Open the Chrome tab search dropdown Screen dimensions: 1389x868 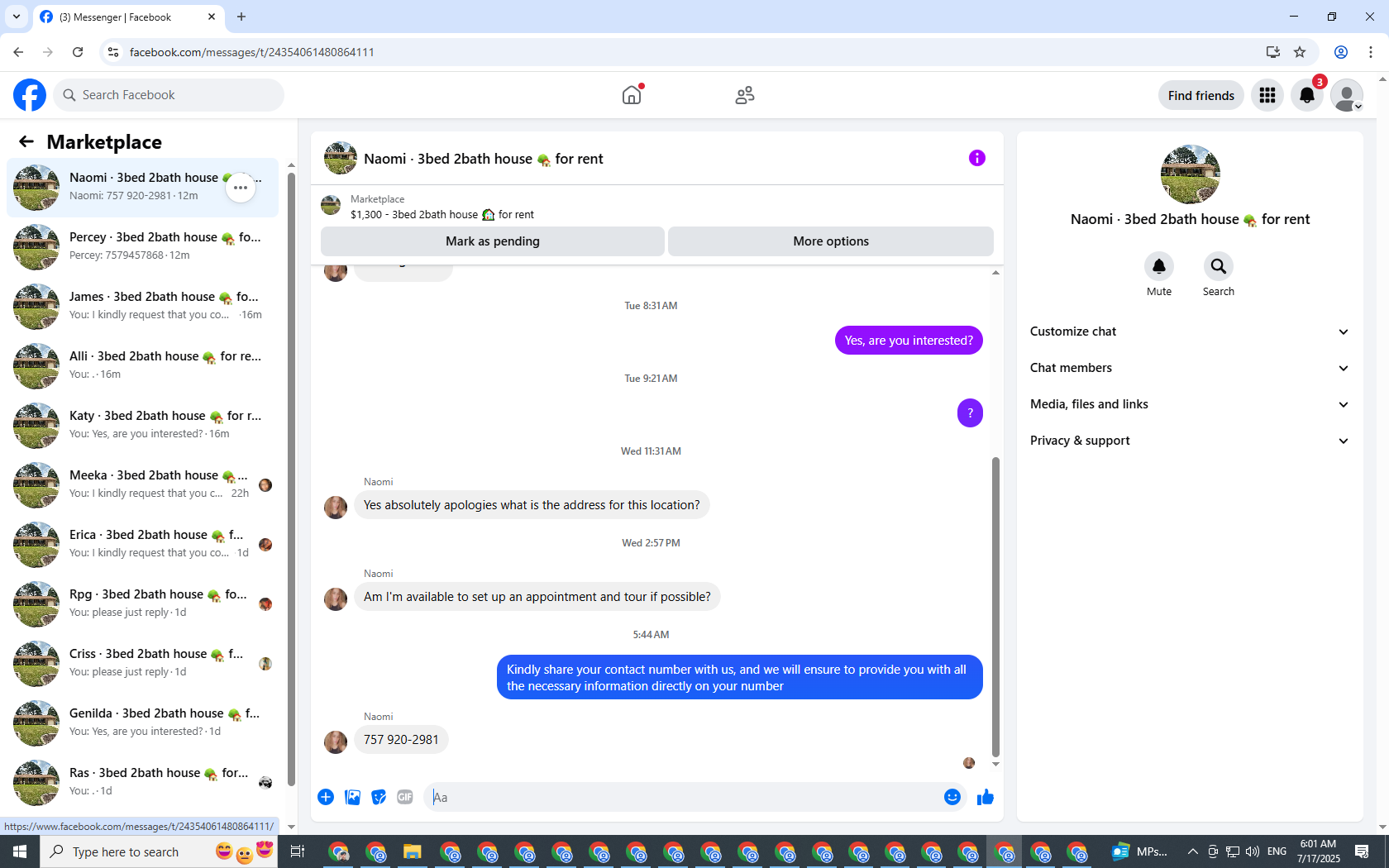coord(17,17)
